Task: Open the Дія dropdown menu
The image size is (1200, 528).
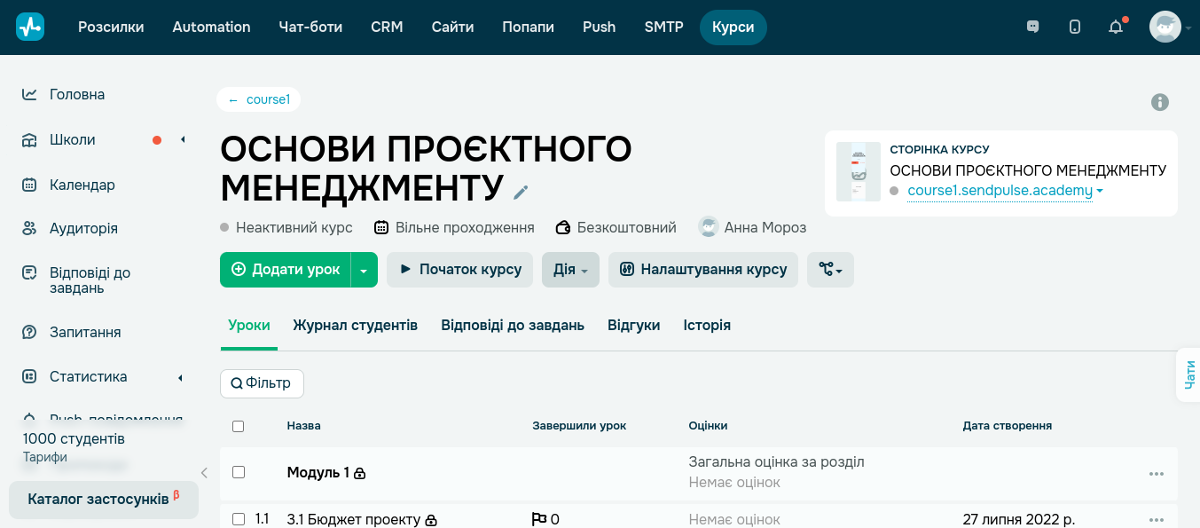Action: click(570, 270)
